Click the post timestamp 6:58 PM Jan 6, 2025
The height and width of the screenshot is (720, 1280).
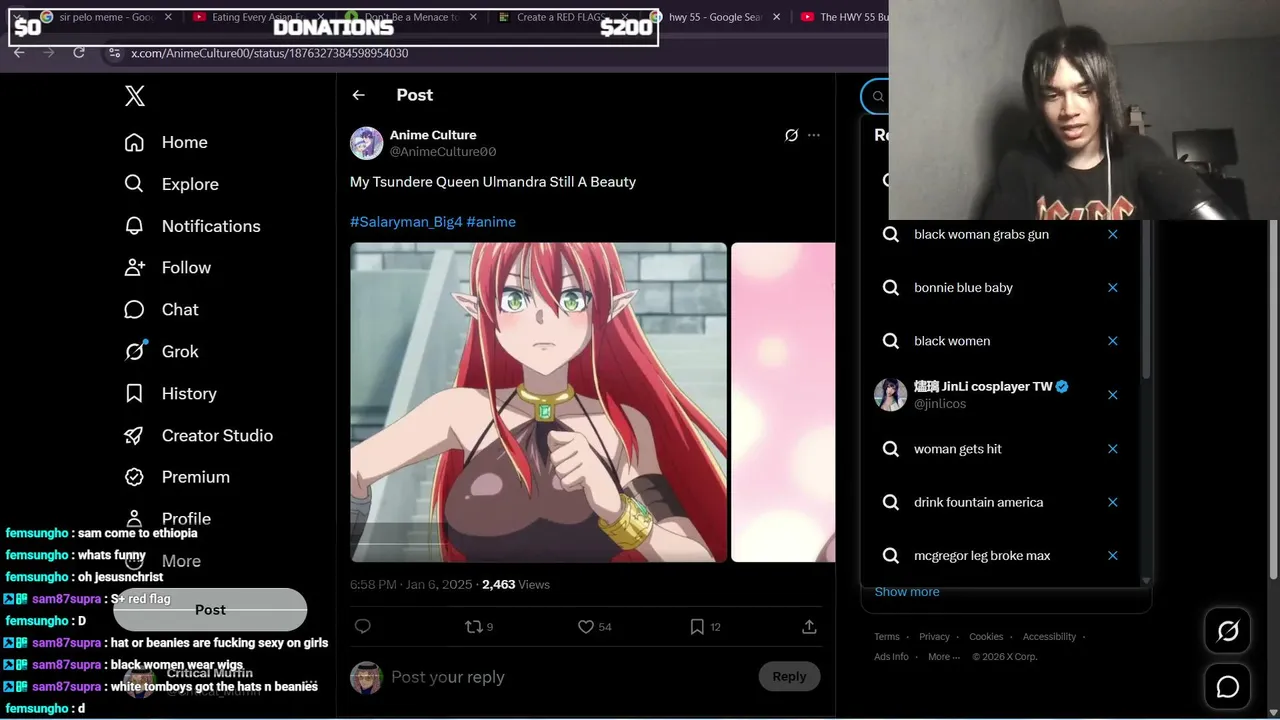(411, 584)
